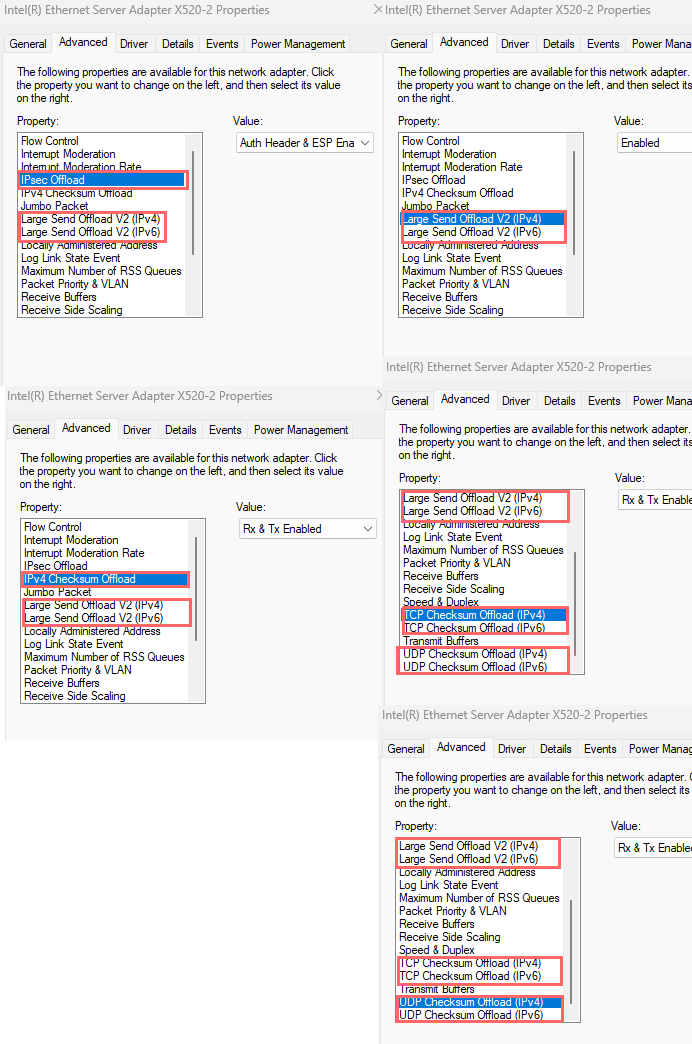Viewport: 692px width, 1044px height.
Task: Click the property list scrollbar in the IPsec Offload dialog
Action: [193, 200]
